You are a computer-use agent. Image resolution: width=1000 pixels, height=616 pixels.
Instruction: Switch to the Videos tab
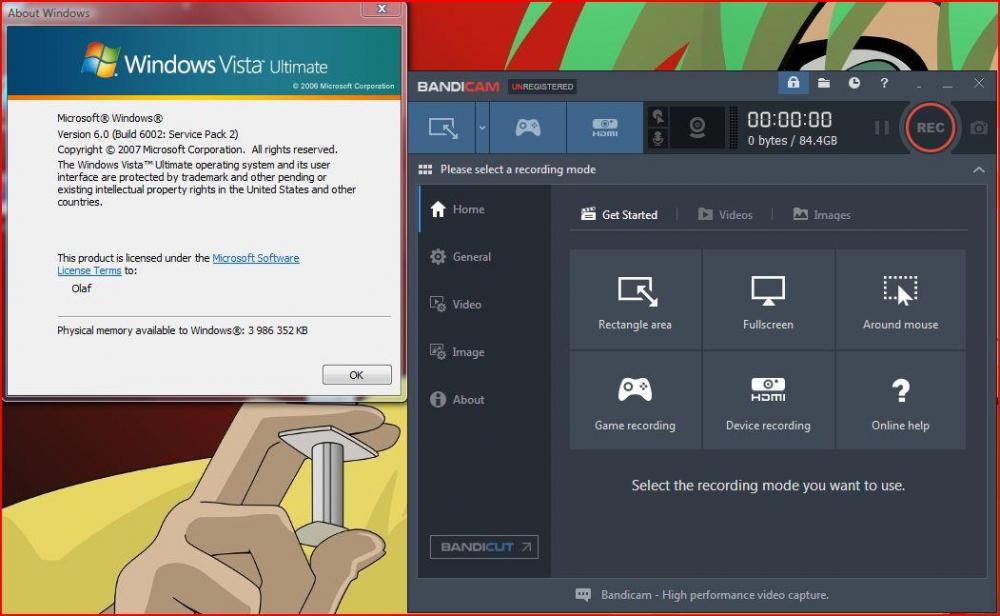pos(727,214)
